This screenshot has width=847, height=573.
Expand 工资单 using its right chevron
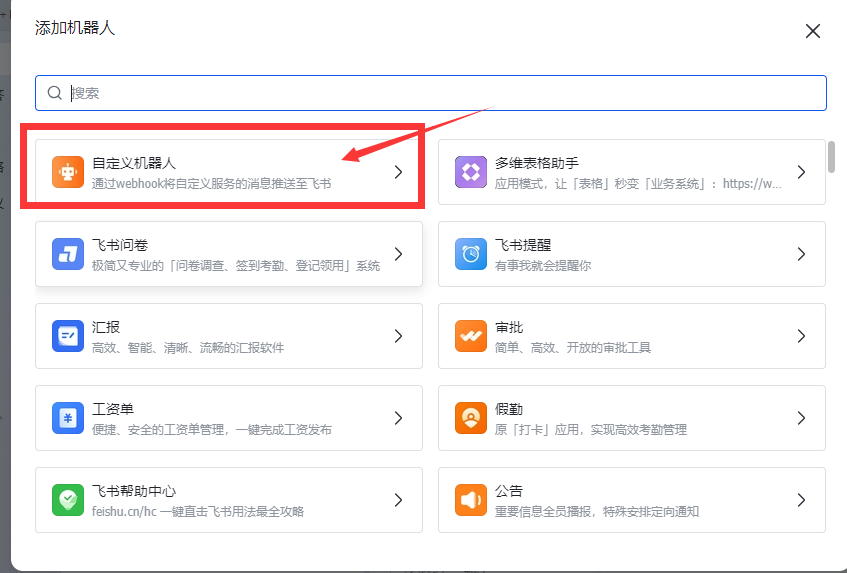[399, 418]
